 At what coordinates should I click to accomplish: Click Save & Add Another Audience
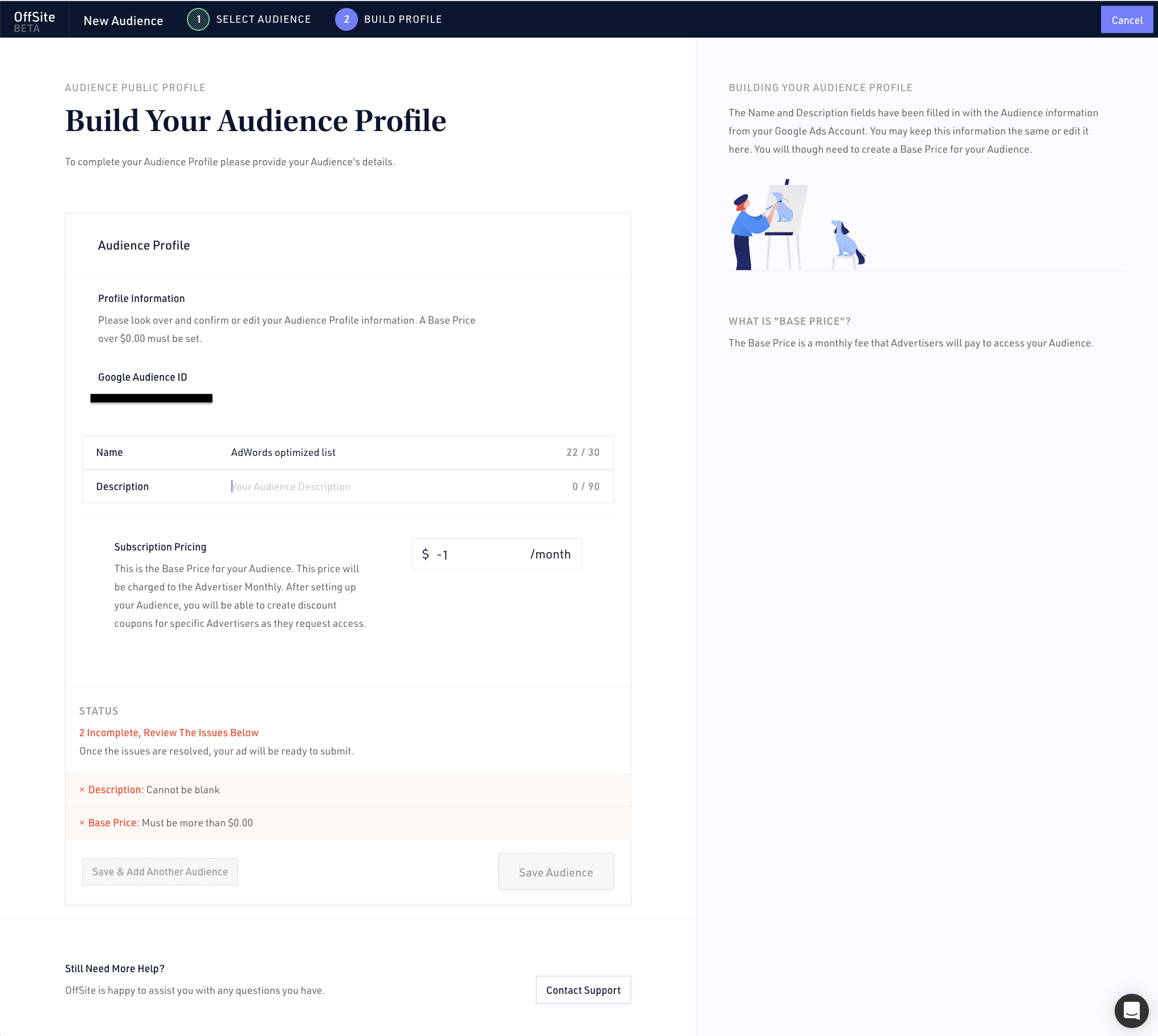coord(160,872)
